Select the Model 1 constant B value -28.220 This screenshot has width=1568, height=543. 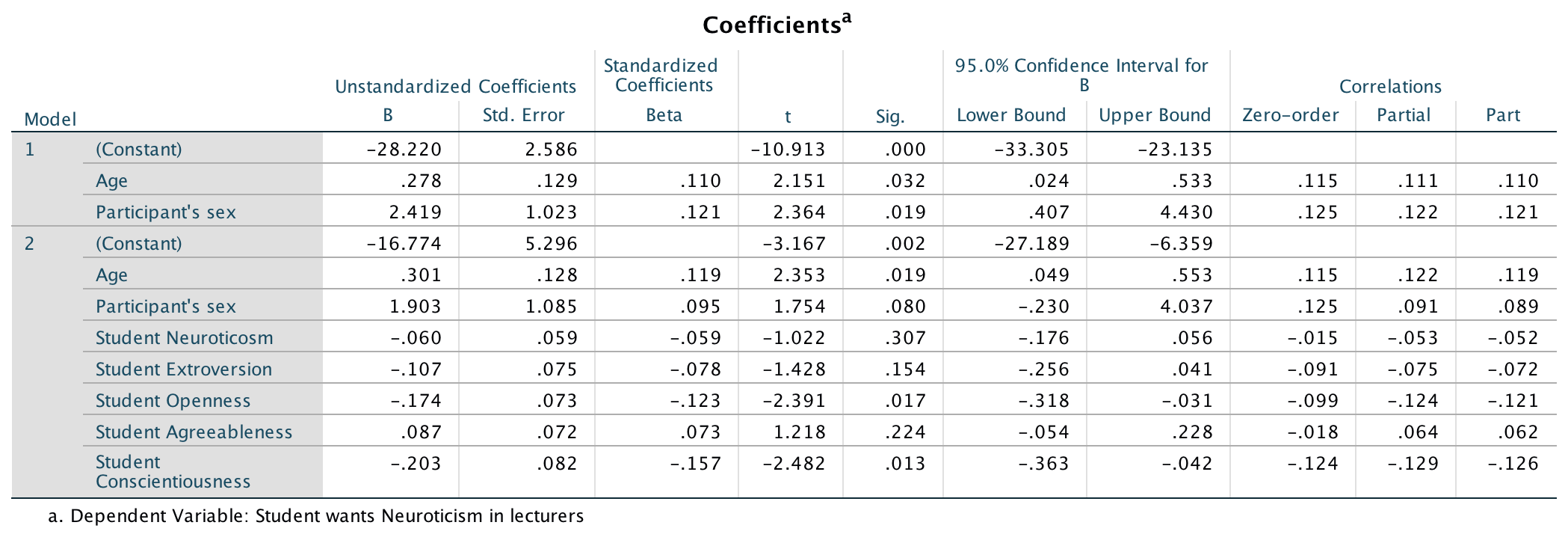point(404,150)
